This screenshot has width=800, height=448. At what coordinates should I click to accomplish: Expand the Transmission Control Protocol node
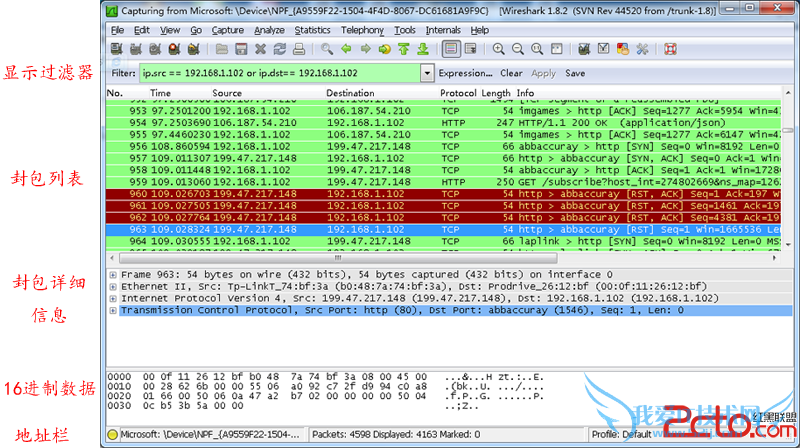pyautogui.click(x=112, y=311)
